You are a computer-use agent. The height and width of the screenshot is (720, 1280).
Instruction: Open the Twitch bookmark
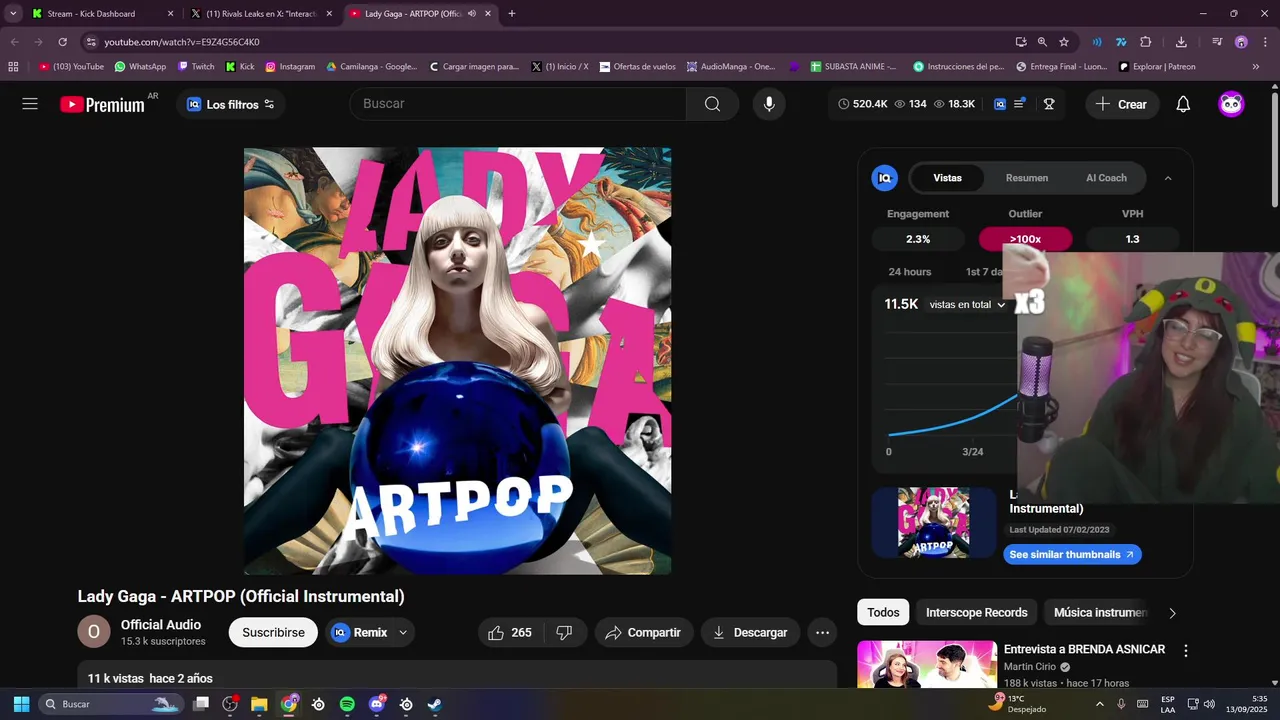[196, 67]
